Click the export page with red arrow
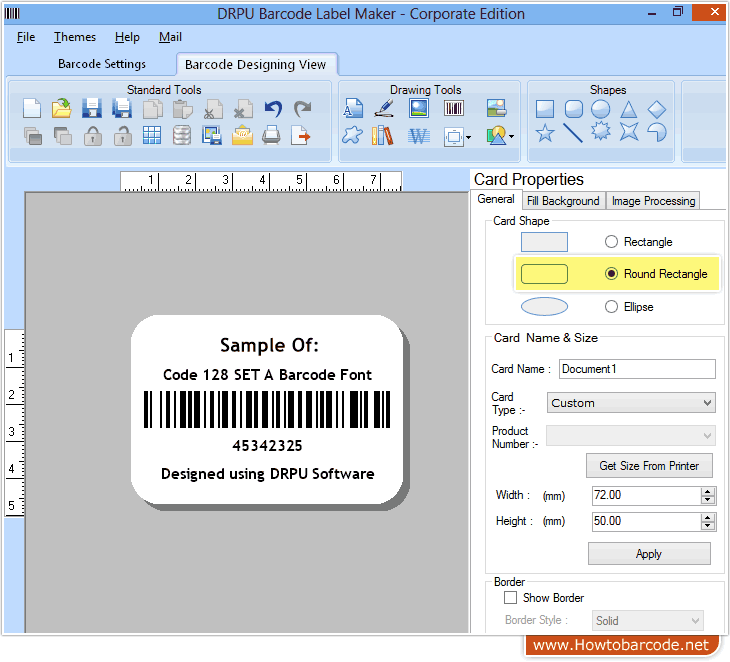 click(301, 136)
